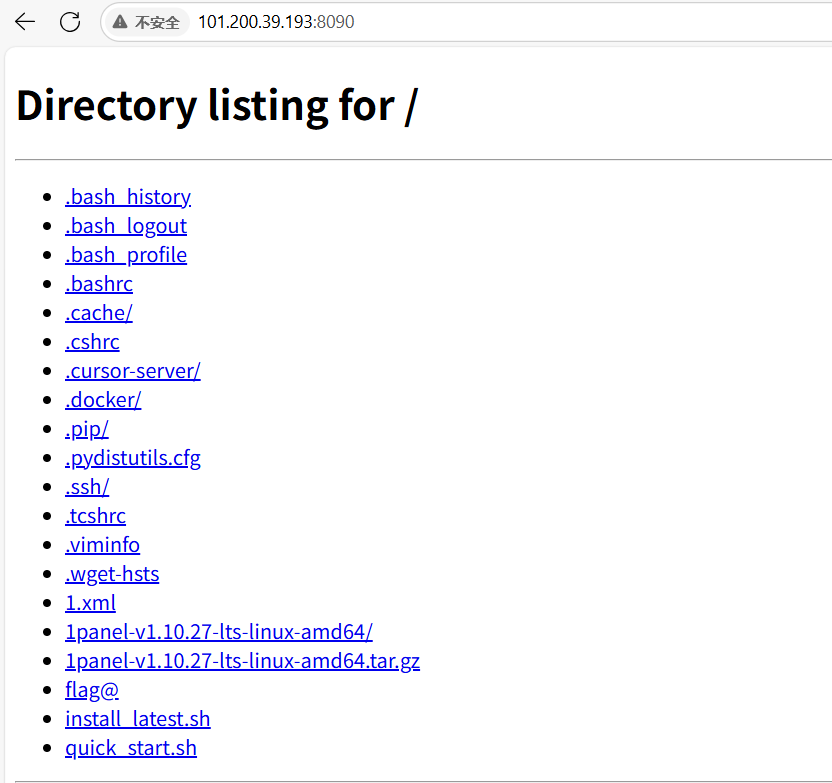Open the install_latest.sh script link
832x783 pixels.
point(137,719)
